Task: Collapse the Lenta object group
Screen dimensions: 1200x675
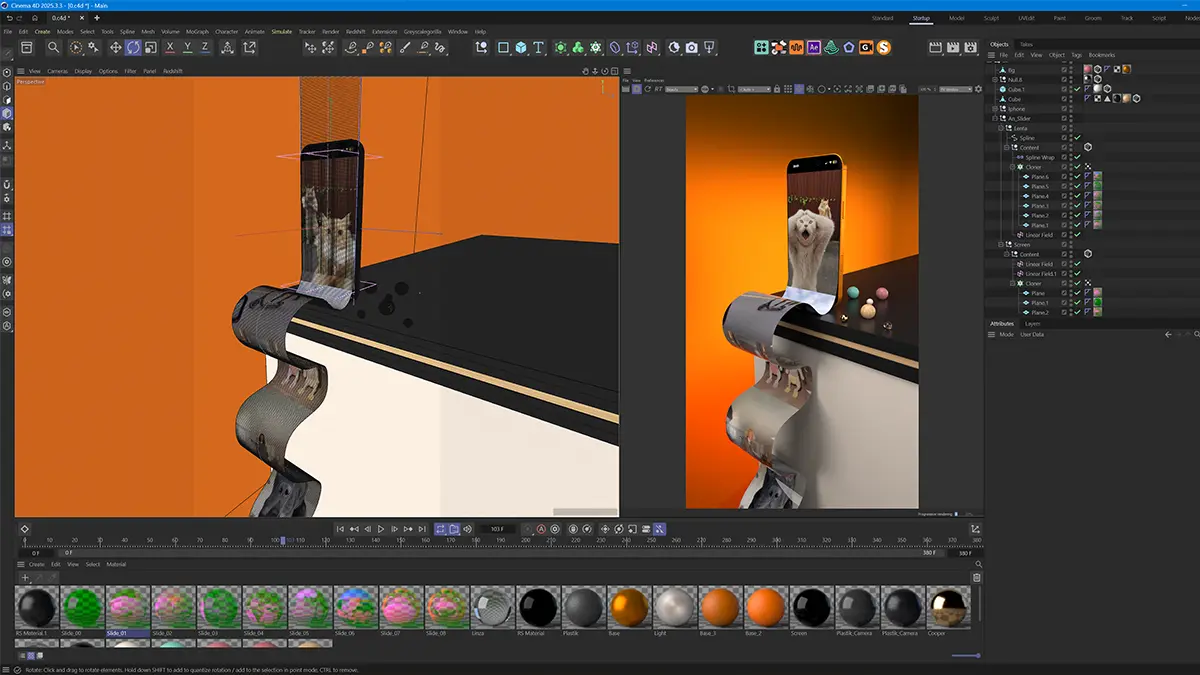Action: 1001,128
